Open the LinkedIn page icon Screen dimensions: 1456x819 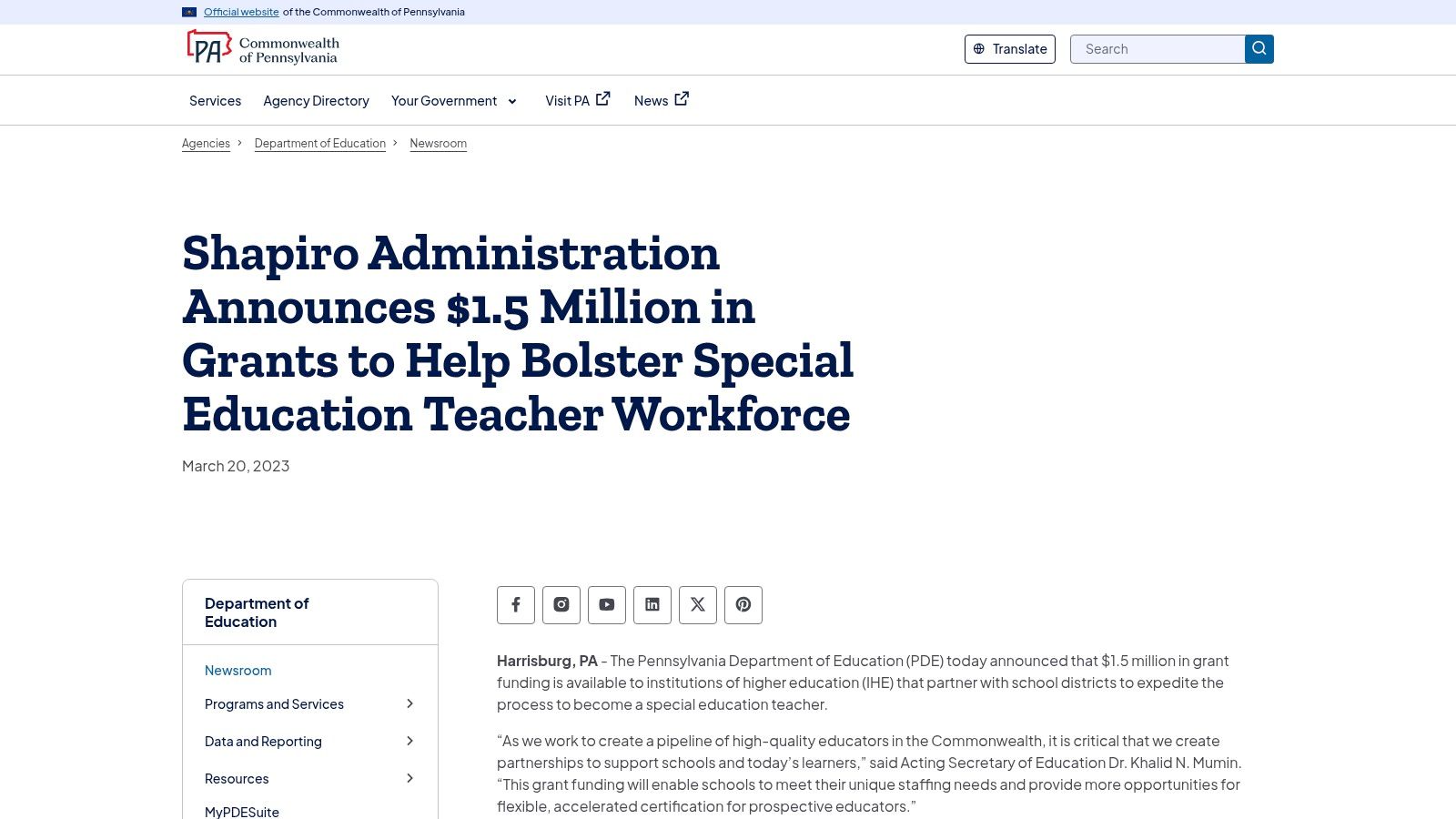pyautogui.click(x=652, y=604)
